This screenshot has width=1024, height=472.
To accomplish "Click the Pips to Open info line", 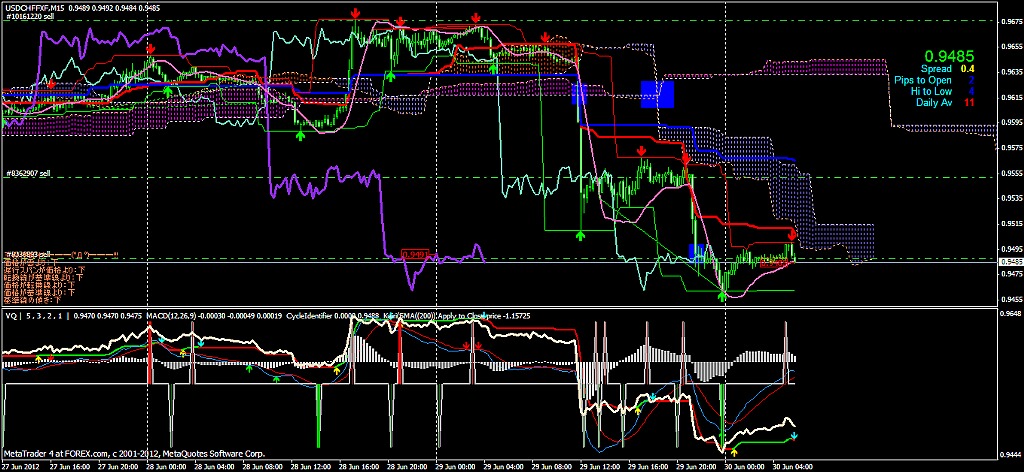I will point(935,80).
